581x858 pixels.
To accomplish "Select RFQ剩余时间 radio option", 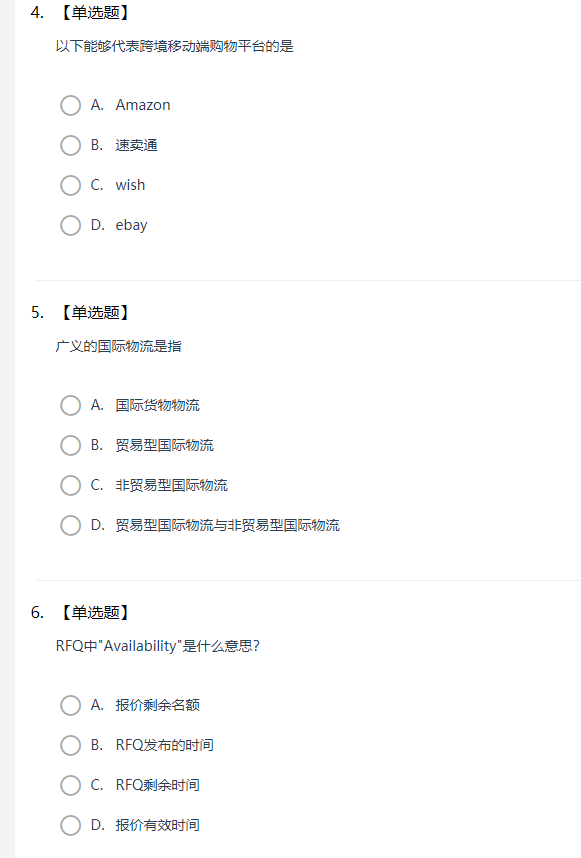I will (71, 785).
